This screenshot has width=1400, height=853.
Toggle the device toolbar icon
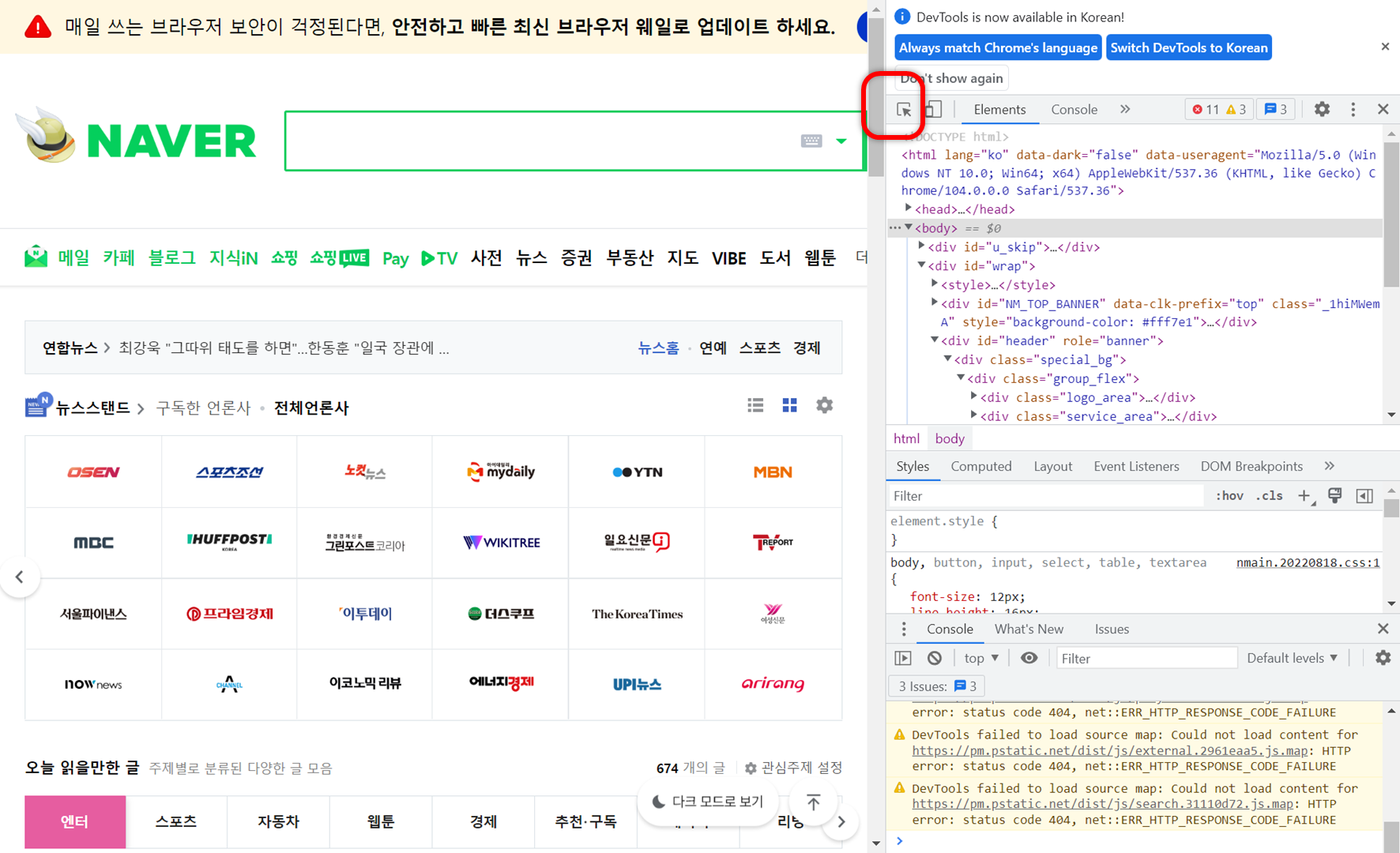tap(933, 110)
